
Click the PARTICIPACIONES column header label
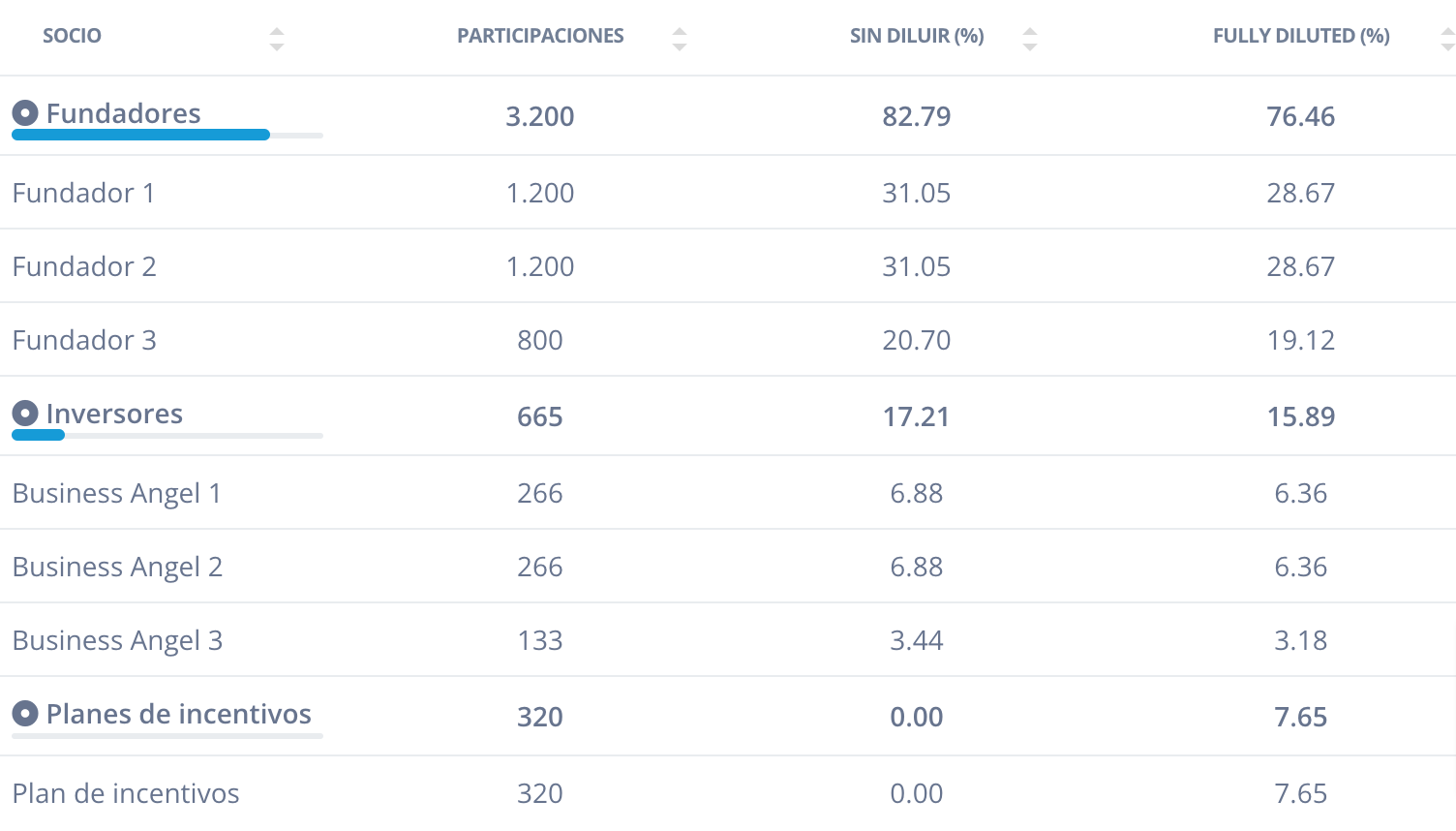(540, 36)
